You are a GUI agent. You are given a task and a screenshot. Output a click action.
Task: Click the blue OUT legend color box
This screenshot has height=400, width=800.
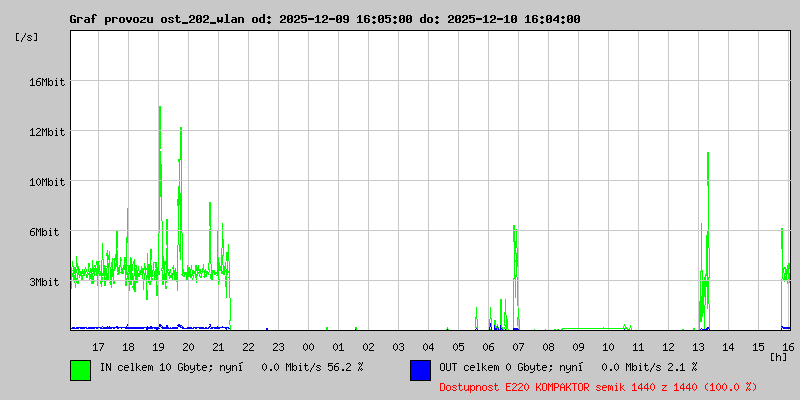pos(420,370)
